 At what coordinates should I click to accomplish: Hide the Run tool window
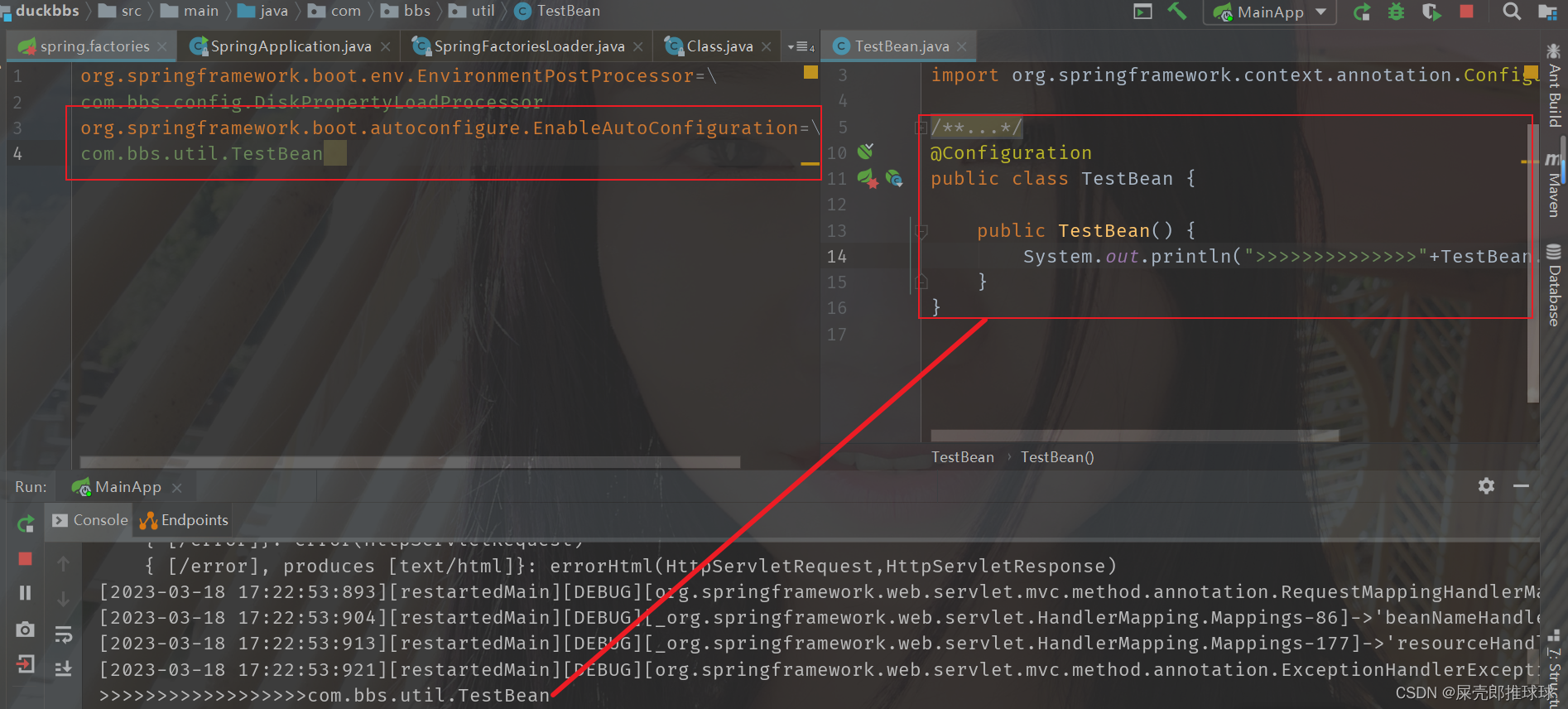pyautogui.click(x=1522, y=486)
